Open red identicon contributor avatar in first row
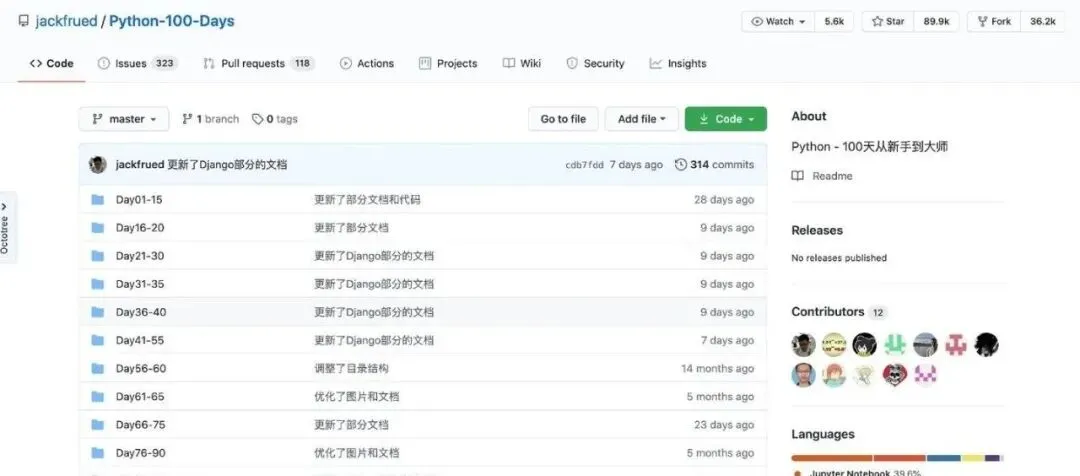 (955, 344)
